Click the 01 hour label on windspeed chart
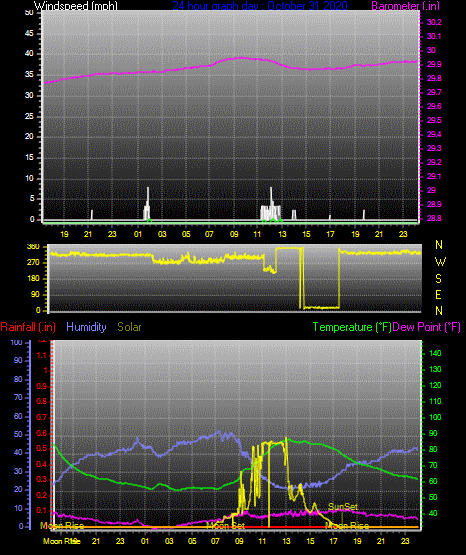Screen dimensions: 466x555 coord(138,234)
